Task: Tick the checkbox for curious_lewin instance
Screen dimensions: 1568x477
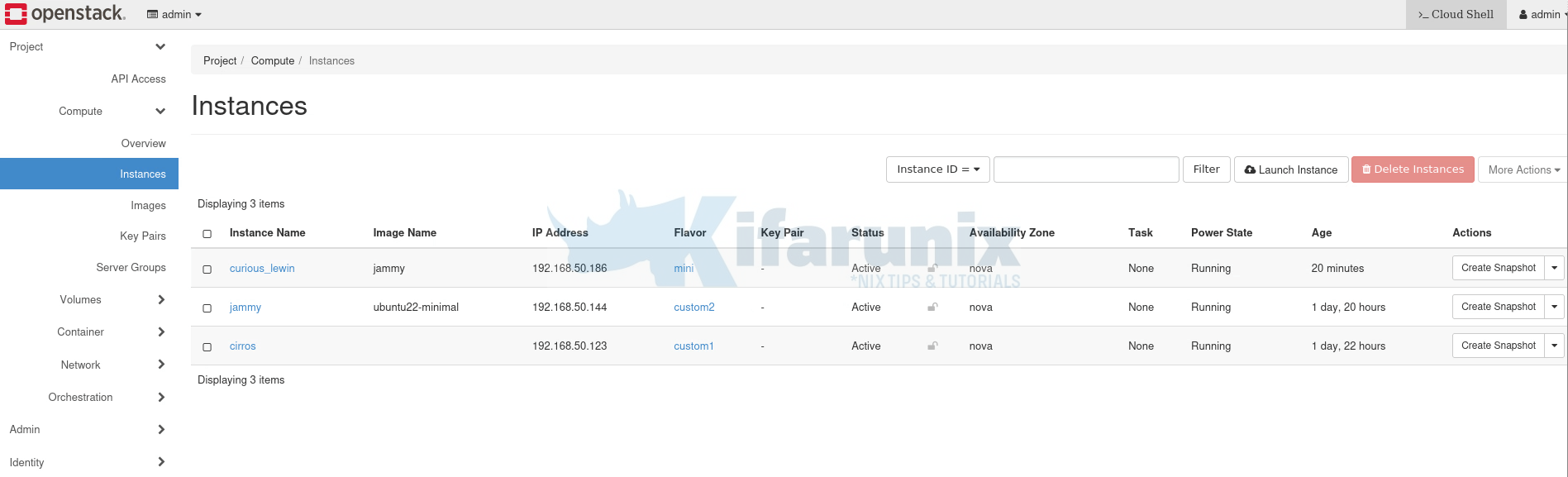Action: (x=207, y=270)
